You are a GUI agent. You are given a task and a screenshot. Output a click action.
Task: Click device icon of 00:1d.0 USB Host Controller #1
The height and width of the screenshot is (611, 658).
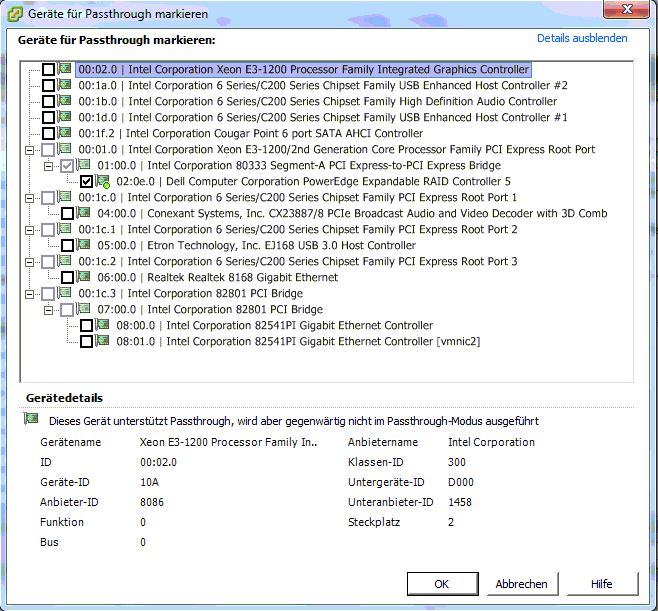tap(64, 116)
